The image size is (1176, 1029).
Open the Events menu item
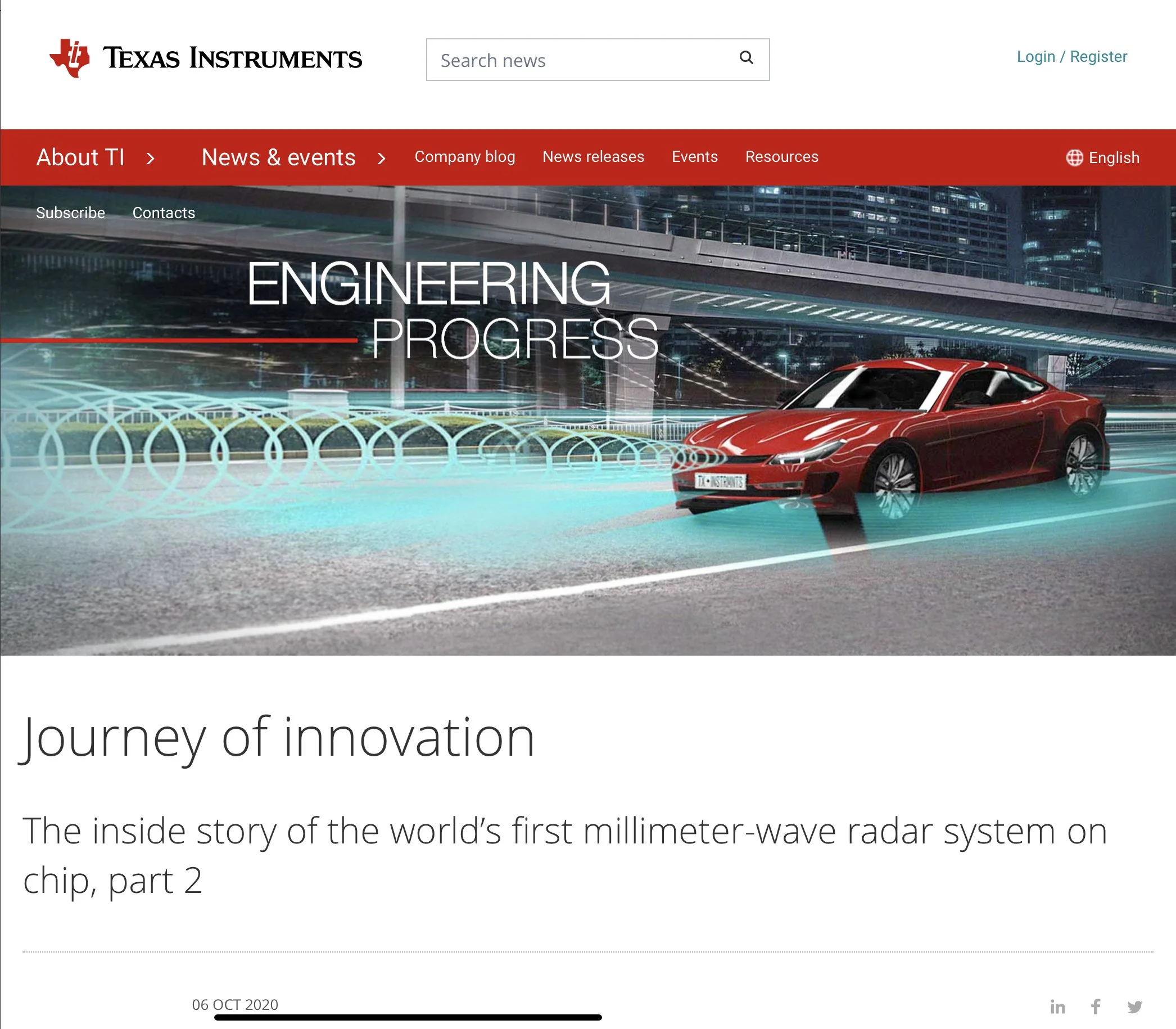(694, 157)
